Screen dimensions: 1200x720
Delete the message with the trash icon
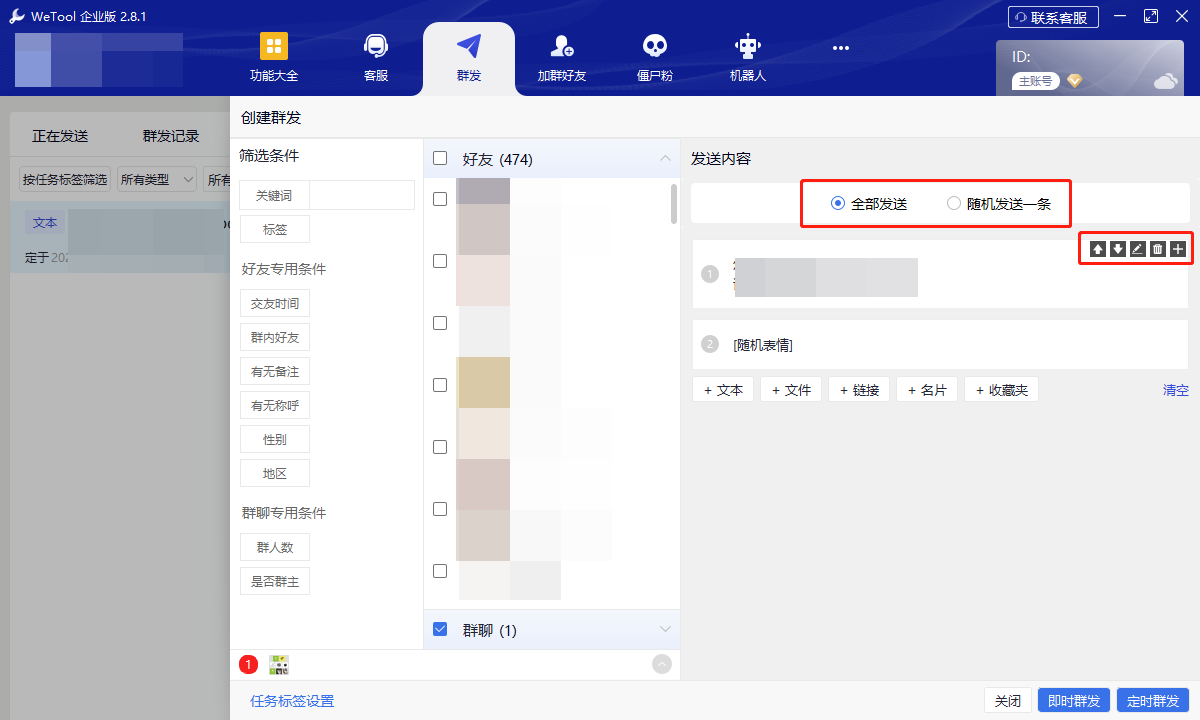click(x=1157, y=249)
